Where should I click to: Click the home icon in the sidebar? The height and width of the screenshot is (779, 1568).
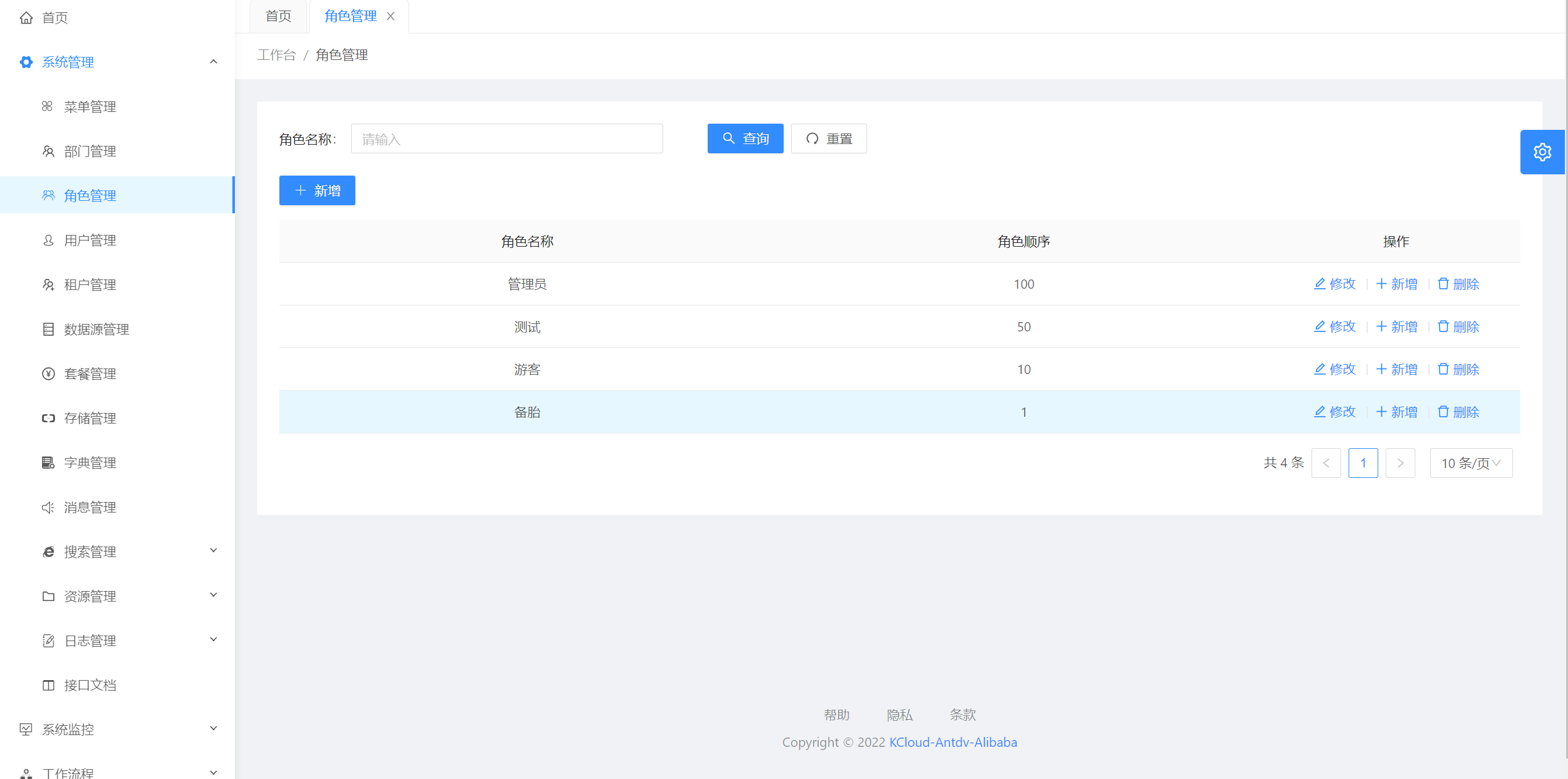(26, 18)
